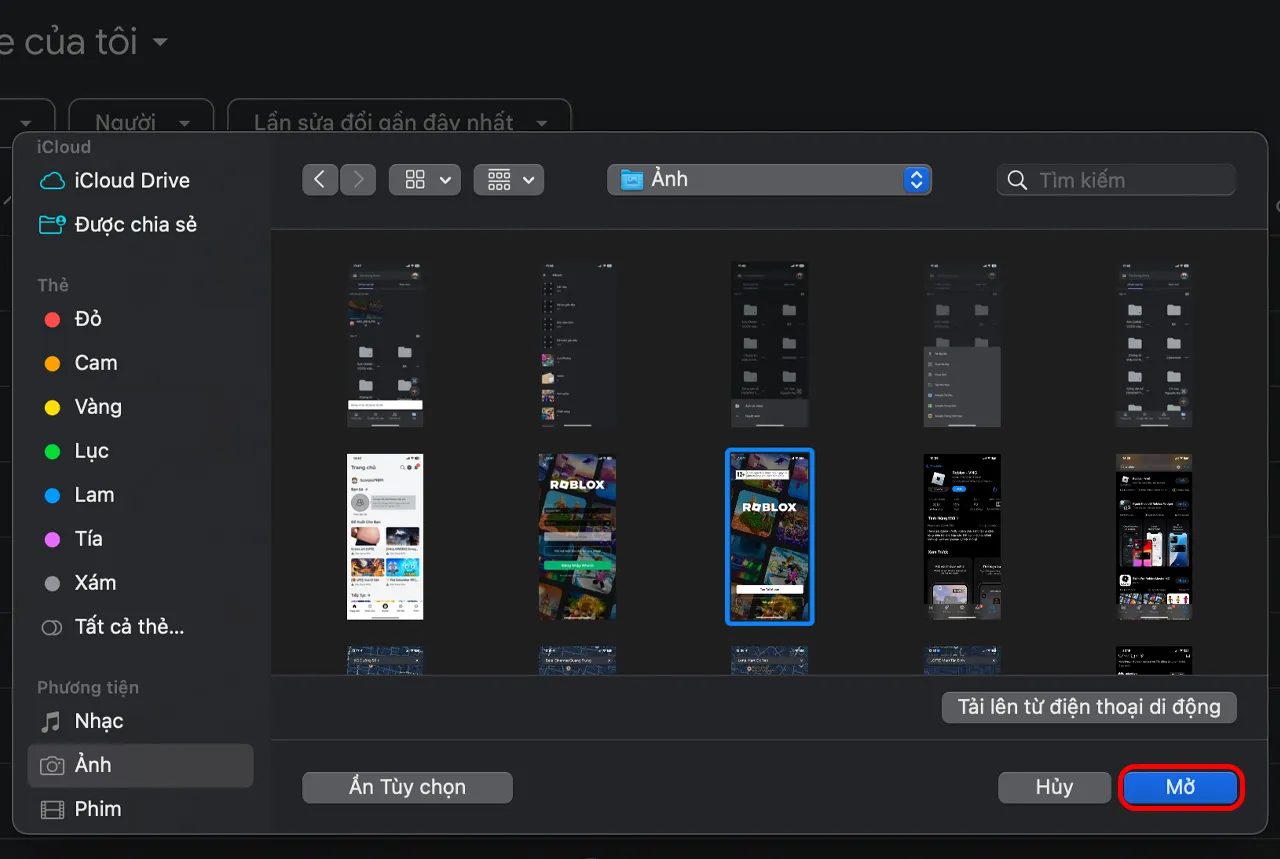Expand the Ảnh folder location popup
Screen dimensions: 1280x859
(769, 180)
